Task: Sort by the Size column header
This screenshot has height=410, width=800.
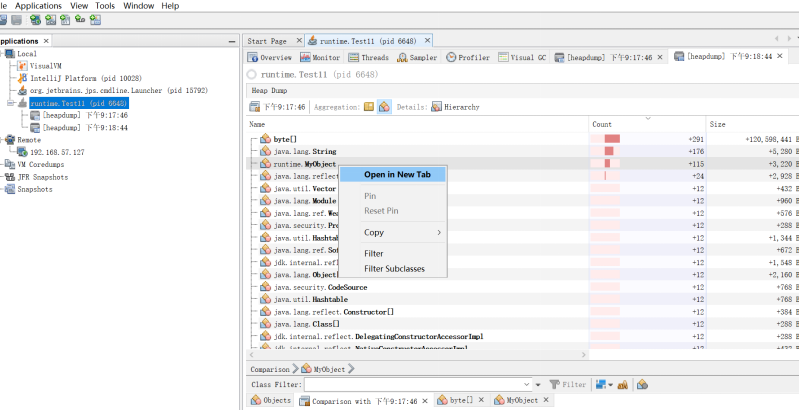Action: coord(753,124)
